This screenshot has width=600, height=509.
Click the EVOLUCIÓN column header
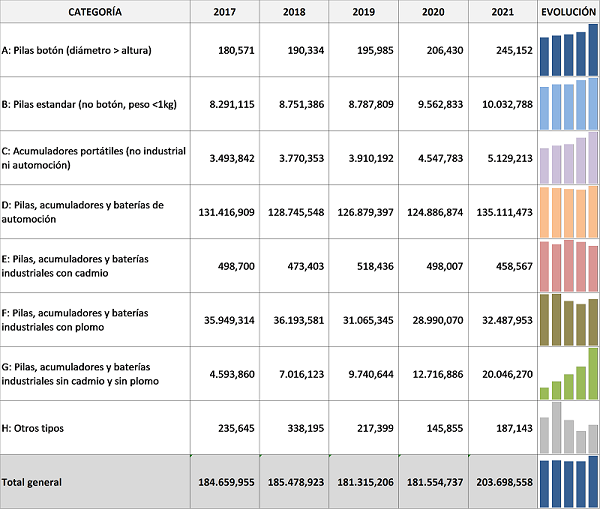[568, 12]
